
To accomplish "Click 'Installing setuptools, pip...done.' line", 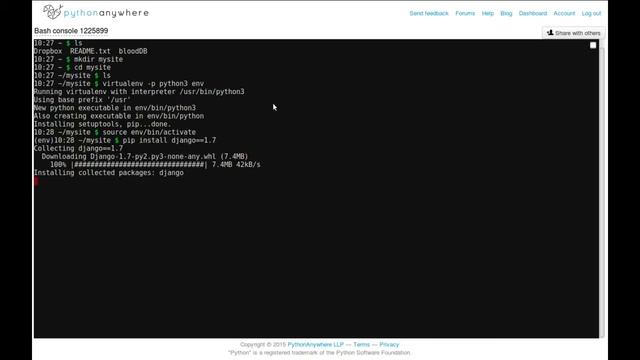I will tap(102, 124).
